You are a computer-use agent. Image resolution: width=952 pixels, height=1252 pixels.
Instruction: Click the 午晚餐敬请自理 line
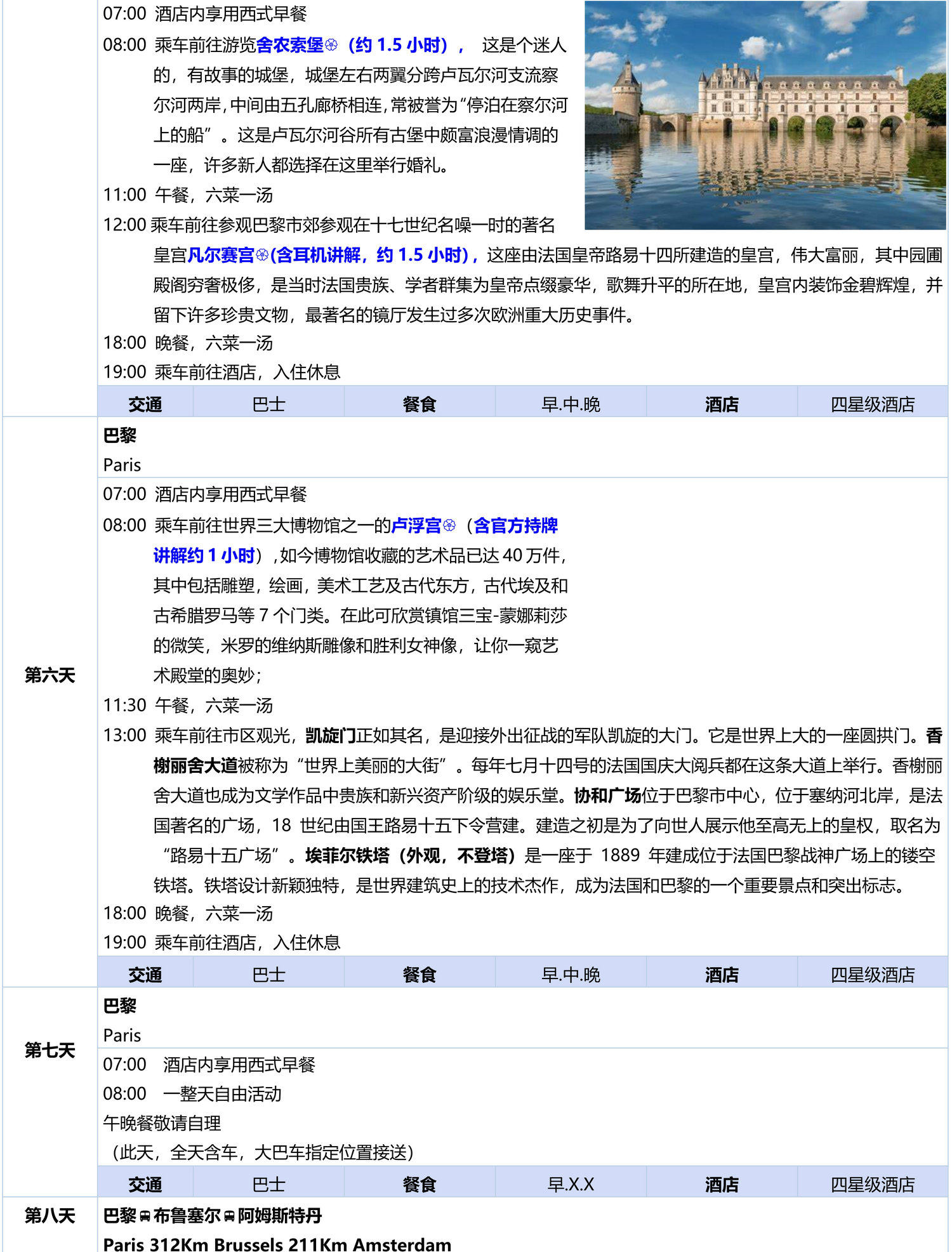click(162, 1123)
